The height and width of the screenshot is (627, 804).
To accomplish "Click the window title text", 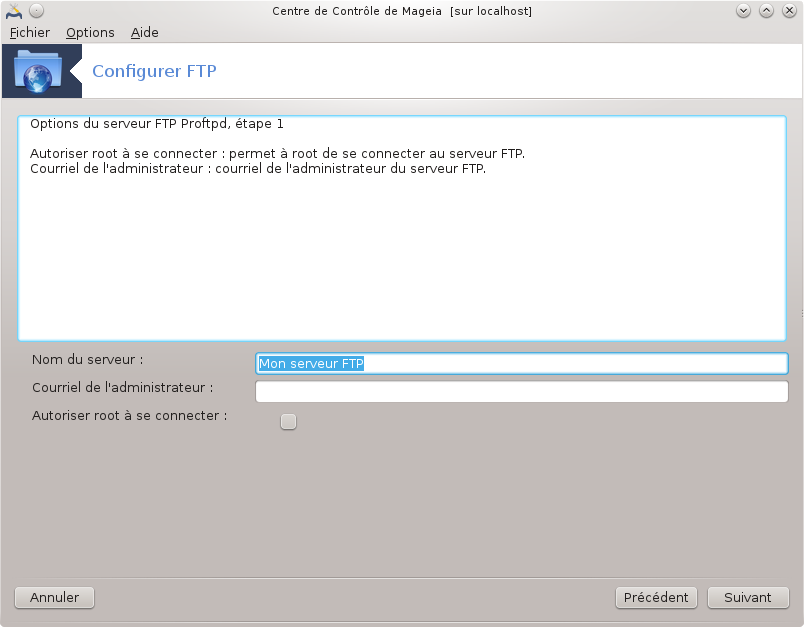I will [402, 11].
